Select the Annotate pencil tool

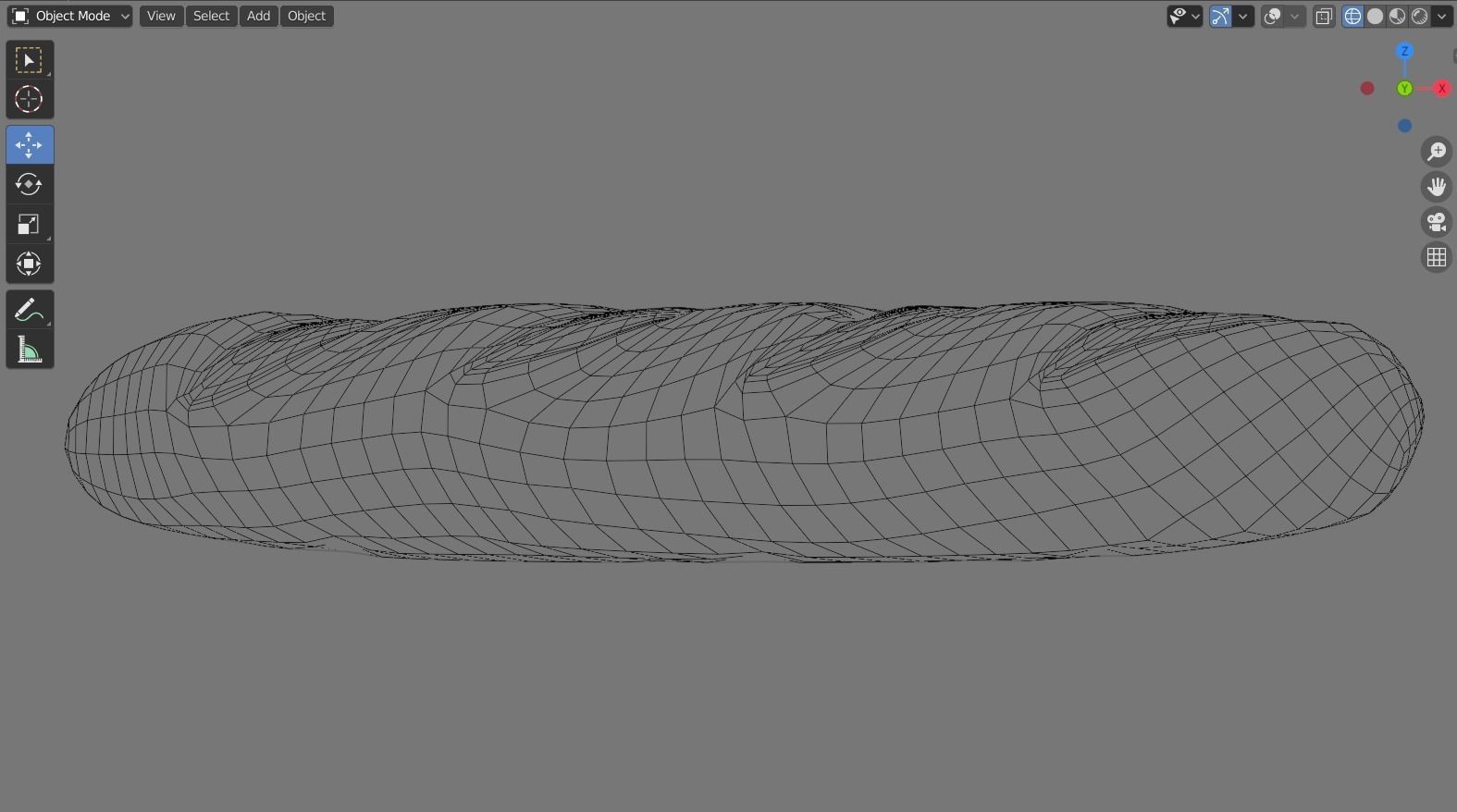[x=30, y=310]
